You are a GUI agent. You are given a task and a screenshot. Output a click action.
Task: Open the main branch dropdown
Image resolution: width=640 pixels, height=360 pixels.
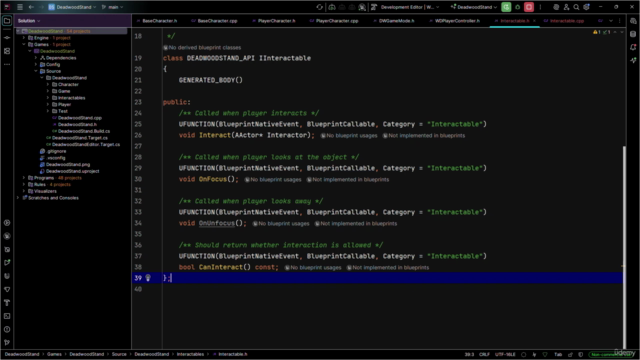point(112,7)
